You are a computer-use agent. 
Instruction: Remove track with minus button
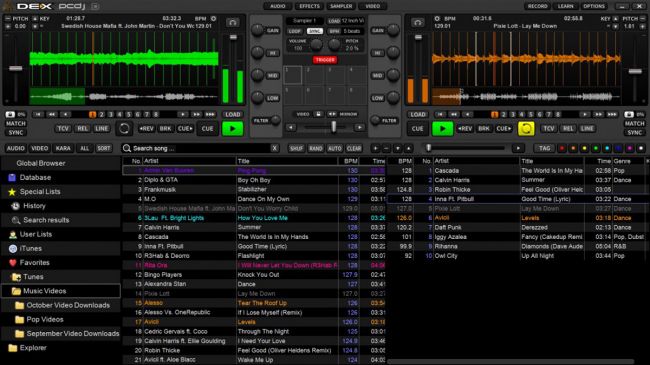(x=386, y=148)
